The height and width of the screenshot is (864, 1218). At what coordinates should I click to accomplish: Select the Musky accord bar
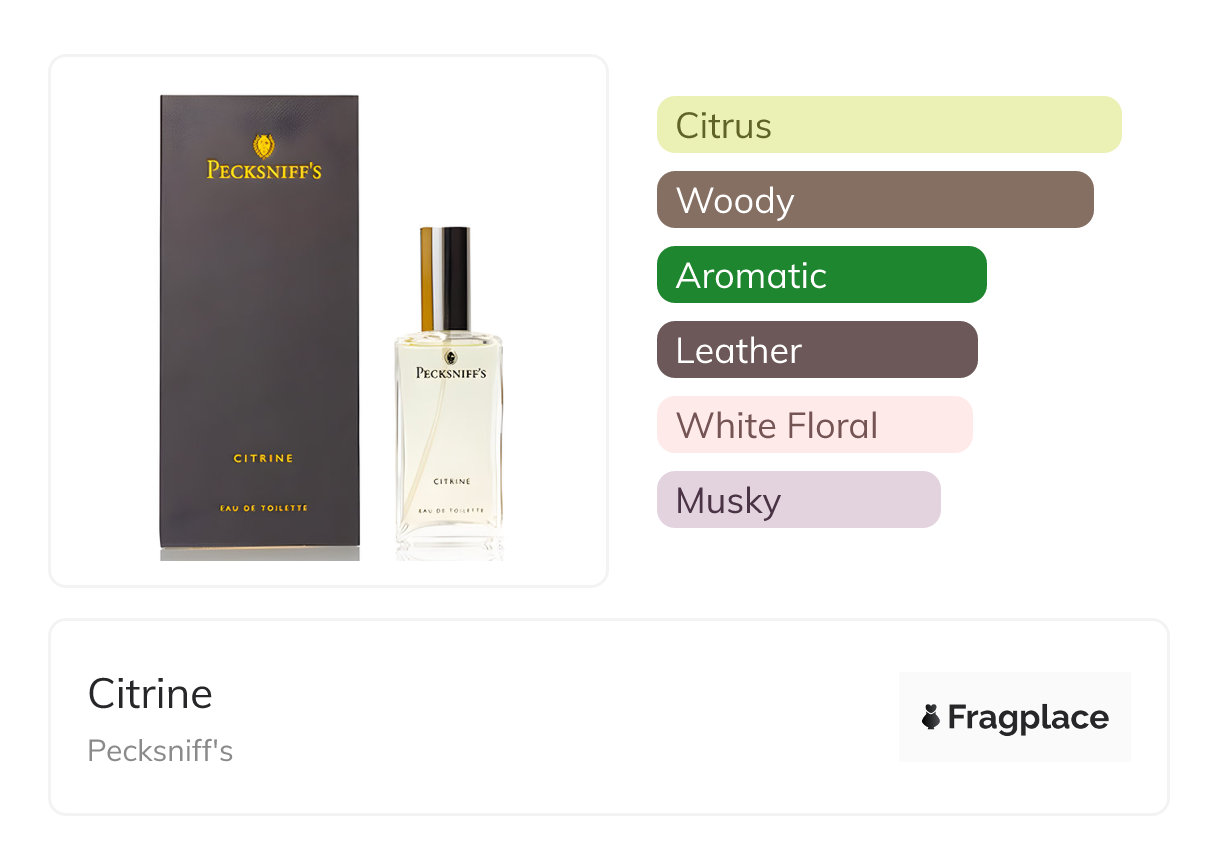pos(799,500)
